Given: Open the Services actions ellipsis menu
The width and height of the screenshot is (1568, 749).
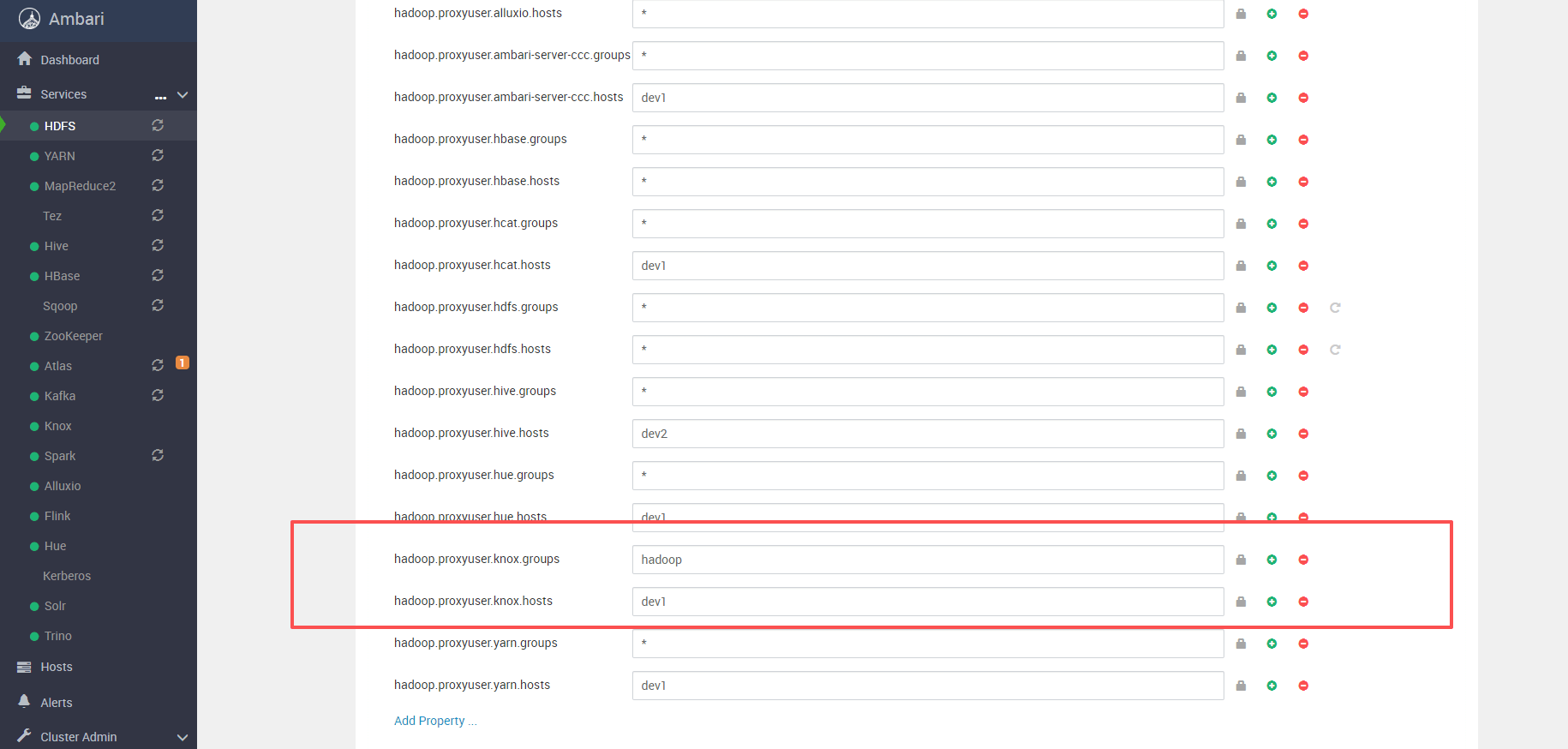Looking at the screenshot, I should [x=160, y=97].
